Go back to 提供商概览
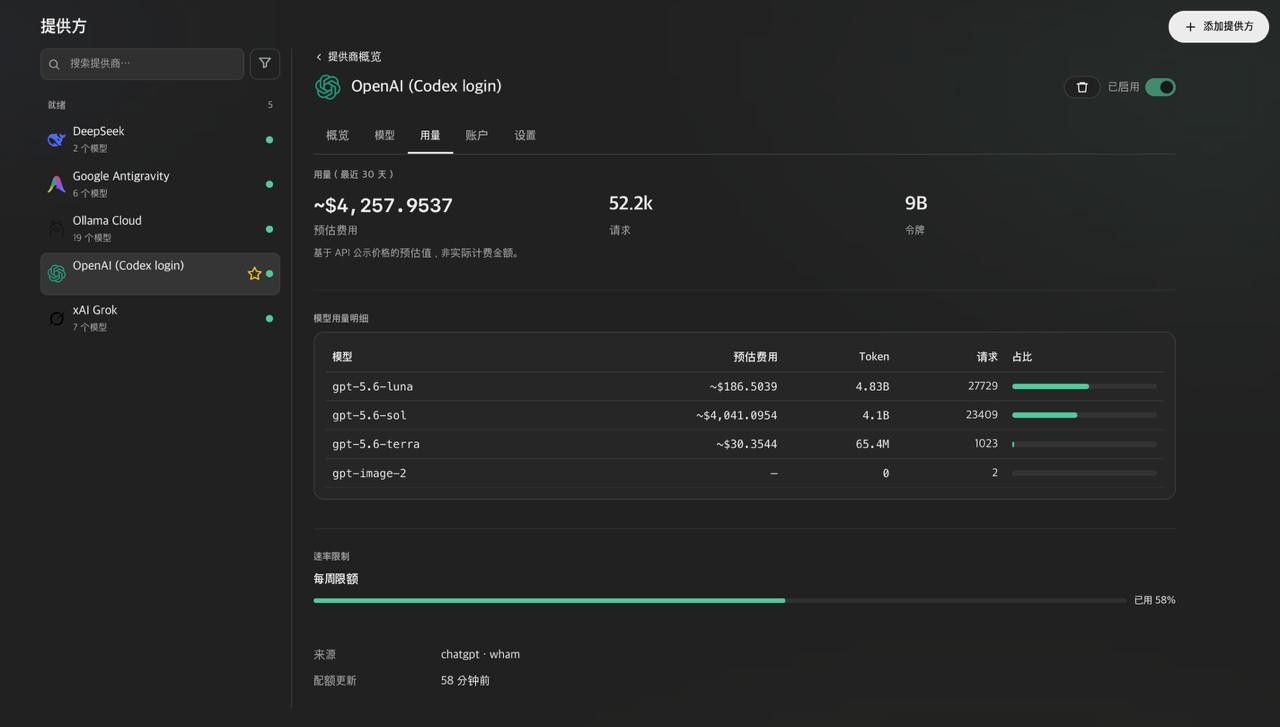 pyautogui.click(x=348, y=57)
